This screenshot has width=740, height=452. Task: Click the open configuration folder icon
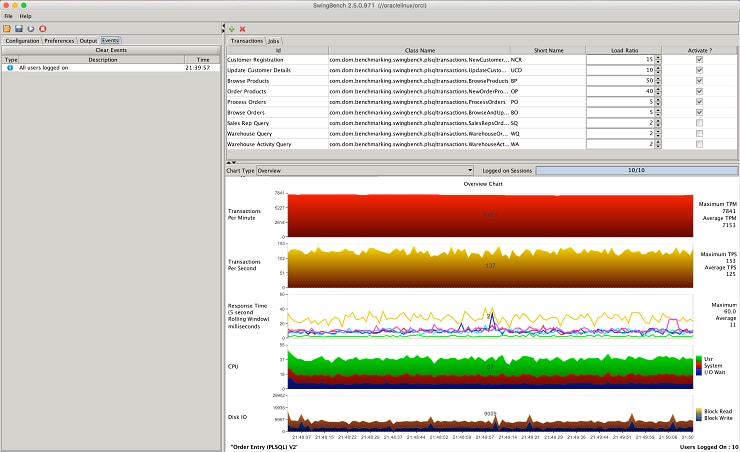pyautogui.click(x=6, y=28)
